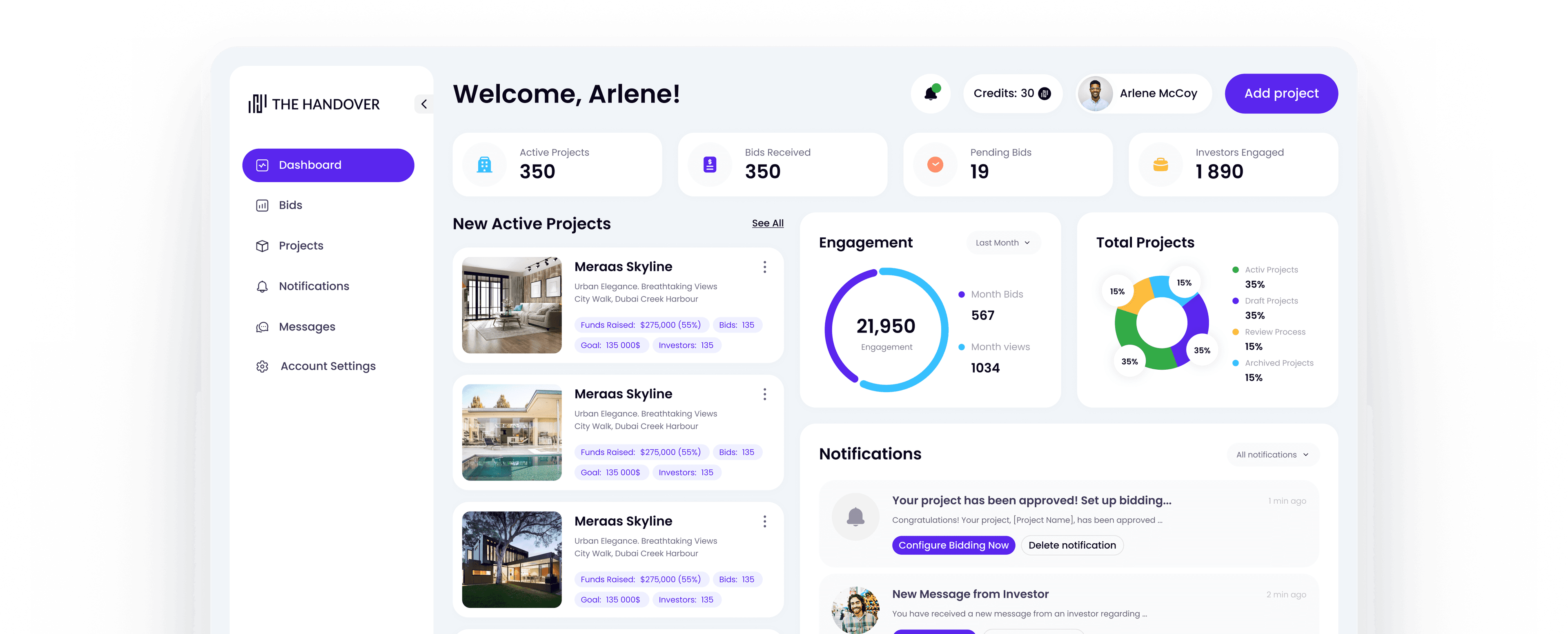This screenshot has width=1568, height=634.
Task: Select the Bids section in sidebar
Action: click(290, 205)
